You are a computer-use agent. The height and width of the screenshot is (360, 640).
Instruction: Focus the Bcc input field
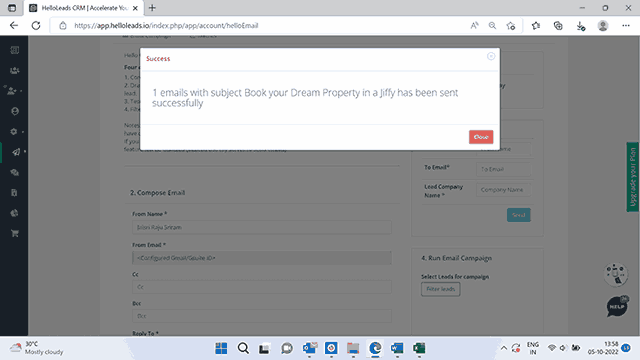coord(262,316)
